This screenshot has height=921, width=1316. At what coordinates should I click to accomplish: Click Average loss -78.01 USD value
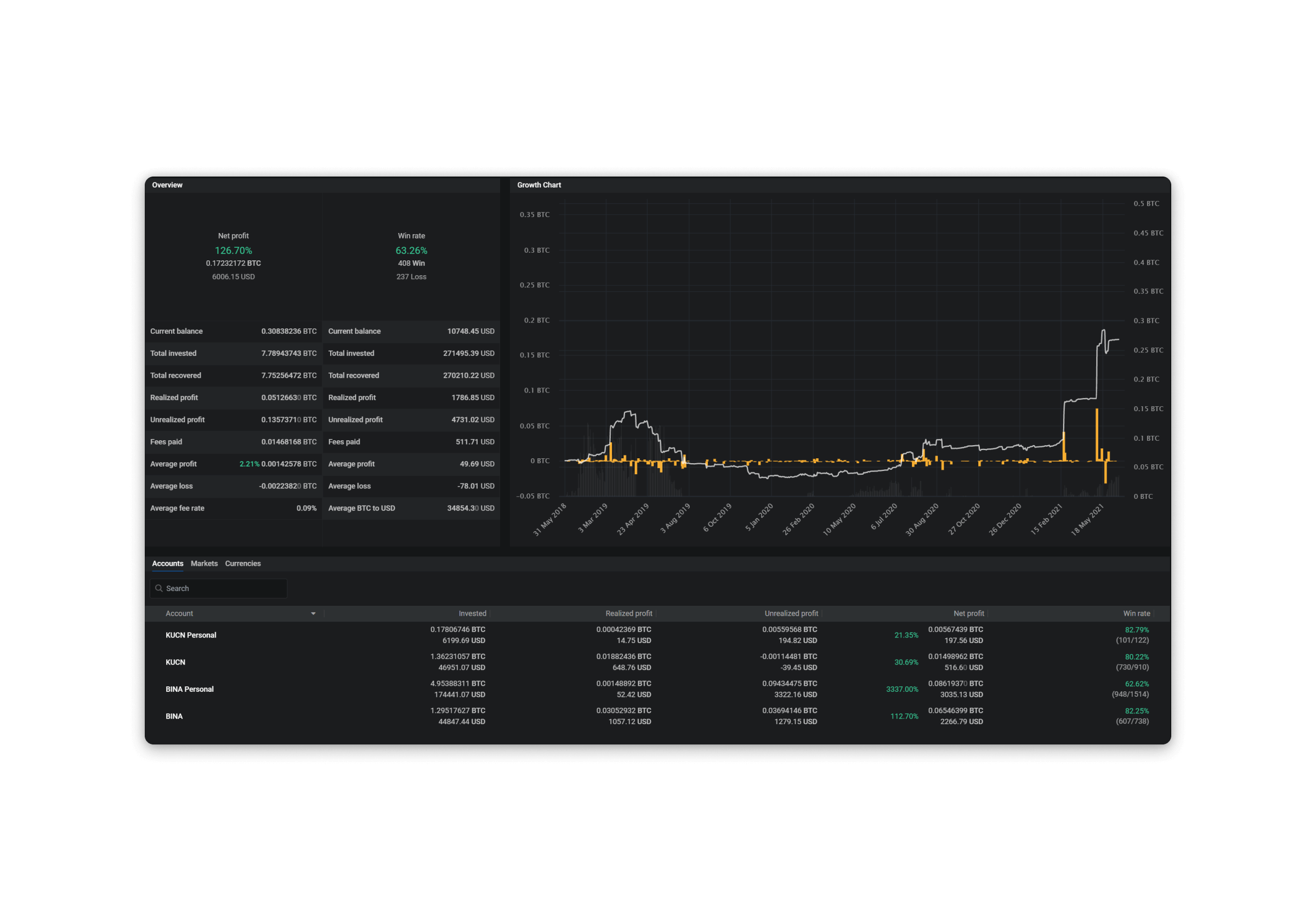pyautogui.click(x=476, y=486)
